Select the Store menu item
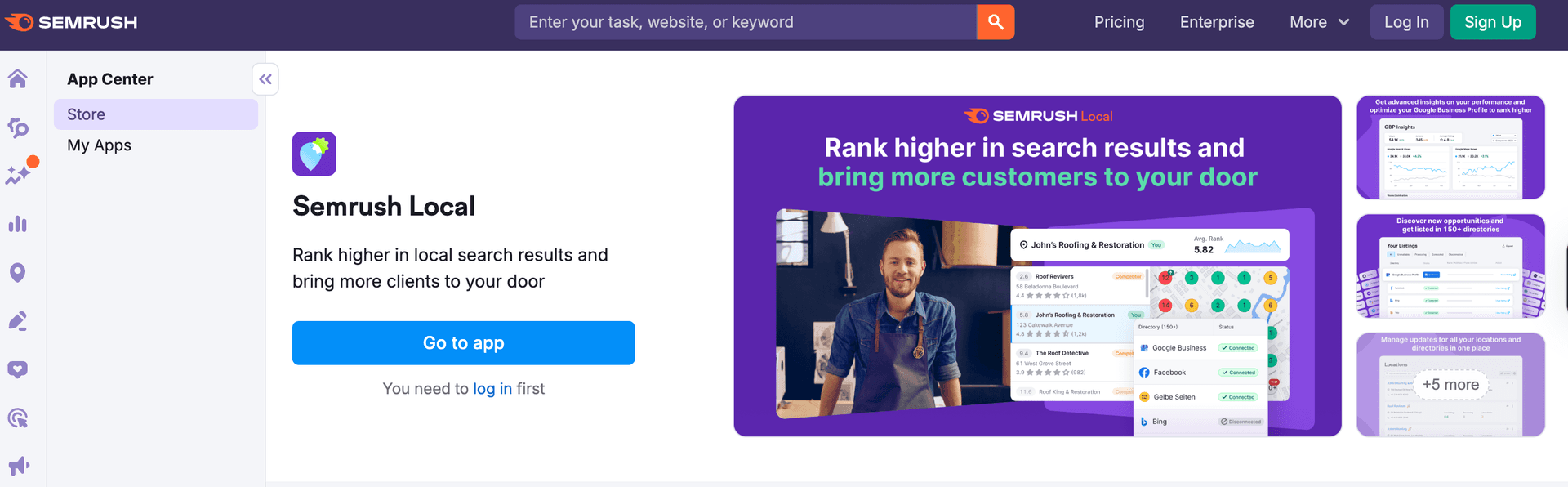Screen dimensions: 1568x487 point(86,114)
